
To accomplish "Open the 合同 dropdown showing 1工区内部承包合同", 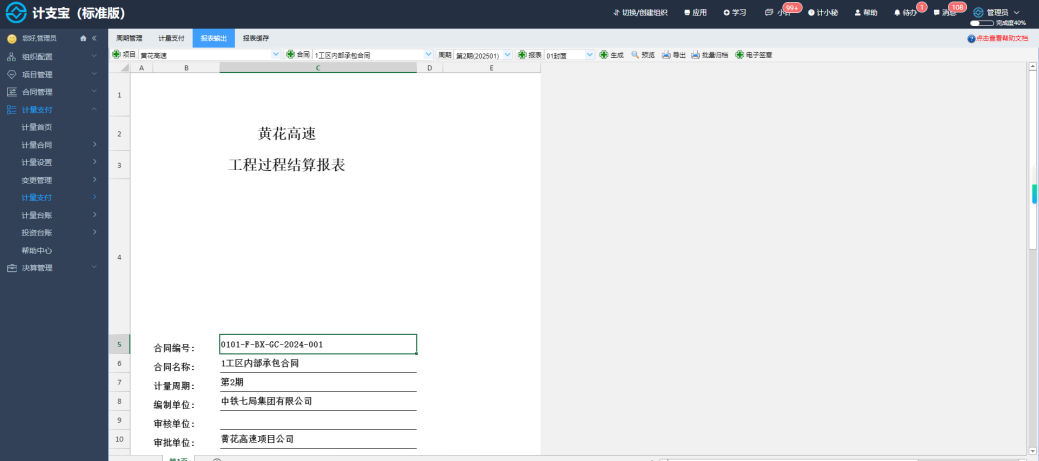I will [x=373, y=55].
